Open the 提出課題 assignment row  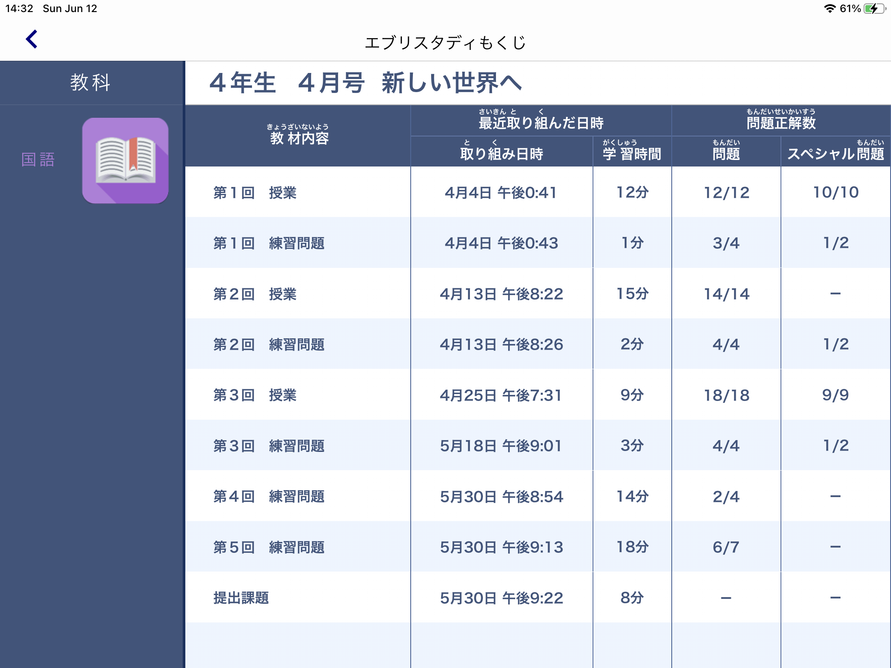241,598
